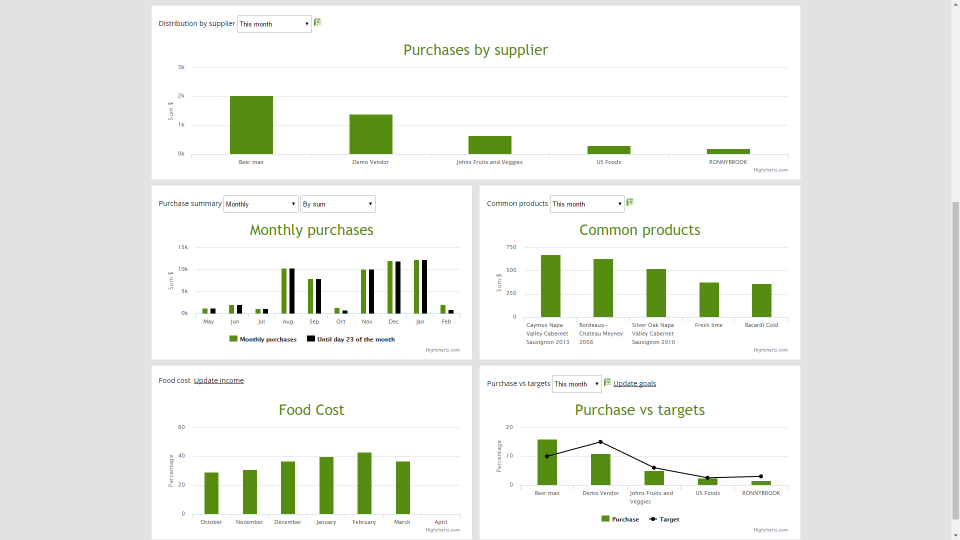960x540 pixels.
Task: Toggle the Monthly purchases legend series
Action: pos(263,339)
